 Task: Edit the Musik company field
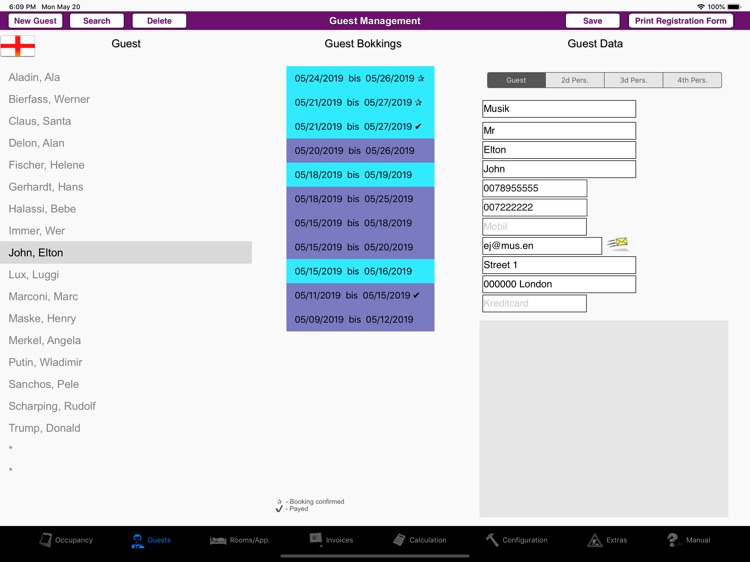pos(559,109)
